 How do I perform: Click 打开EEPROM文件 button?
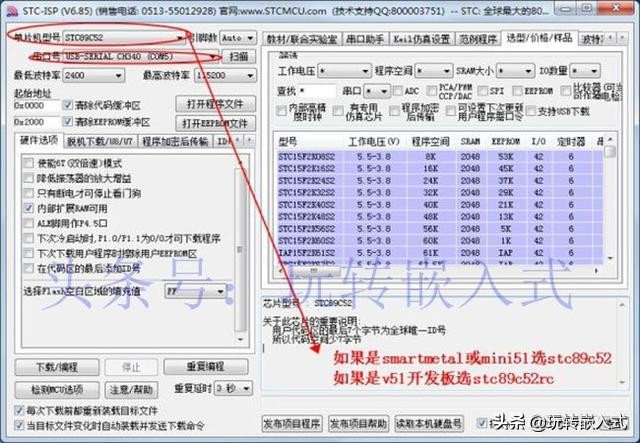coord(216,123)
